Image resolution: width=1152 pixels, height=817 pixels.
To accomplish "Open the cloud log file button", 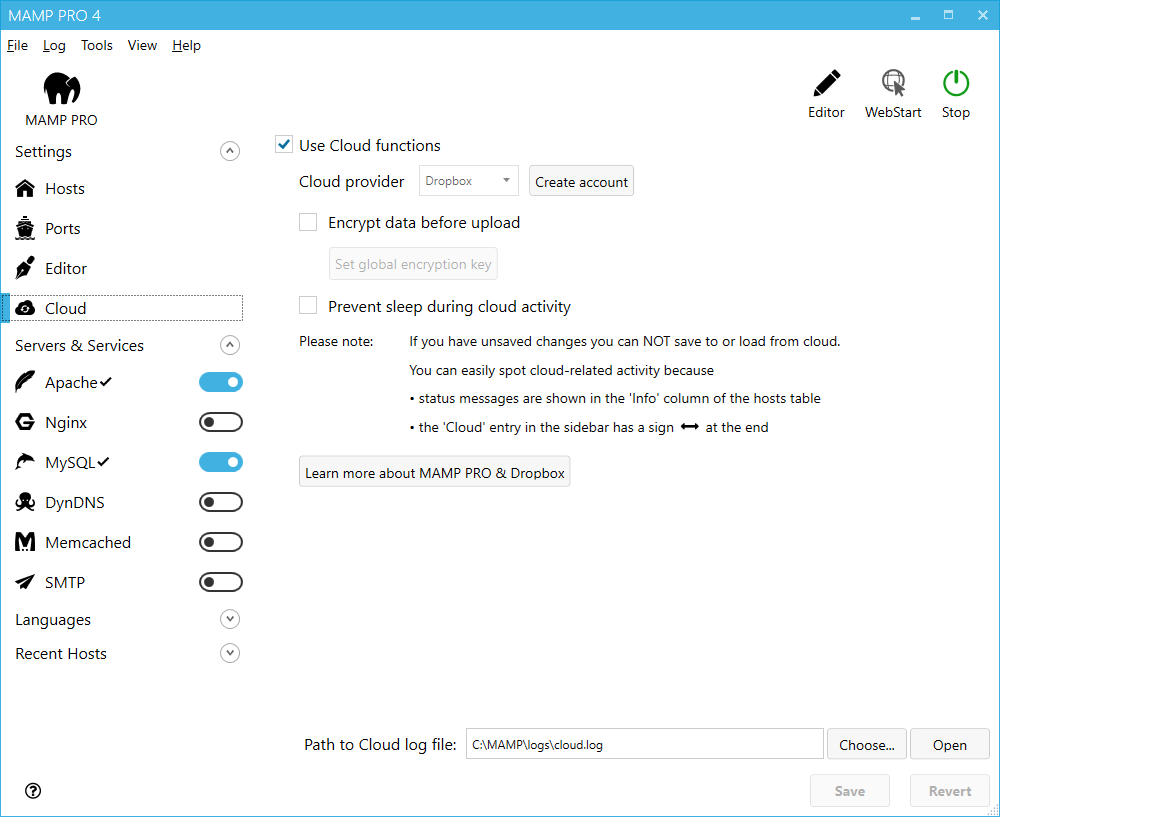I will tap(950, 744).
